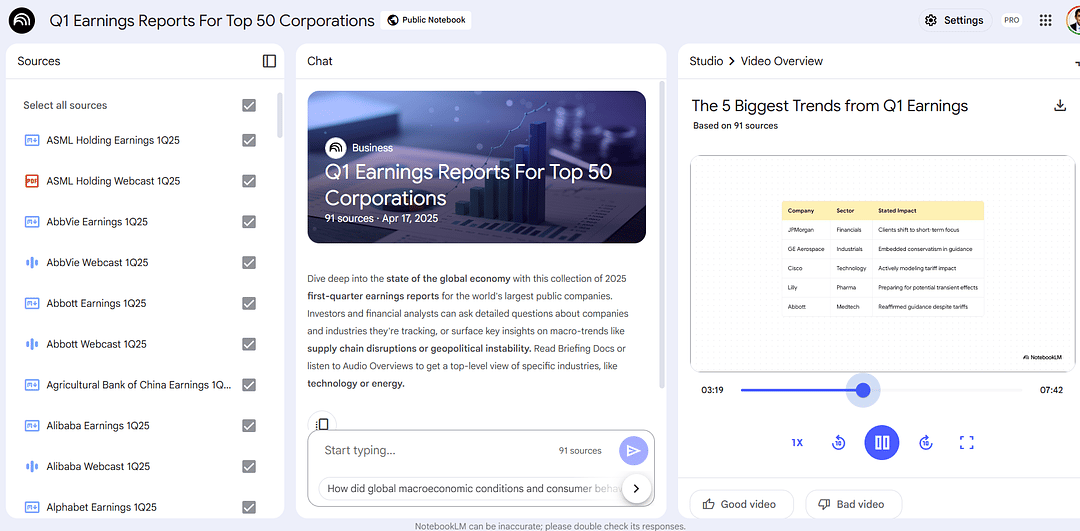The image size is (1080, 531).
Task: Collapse the Sources panel
Action: point(269,61)
